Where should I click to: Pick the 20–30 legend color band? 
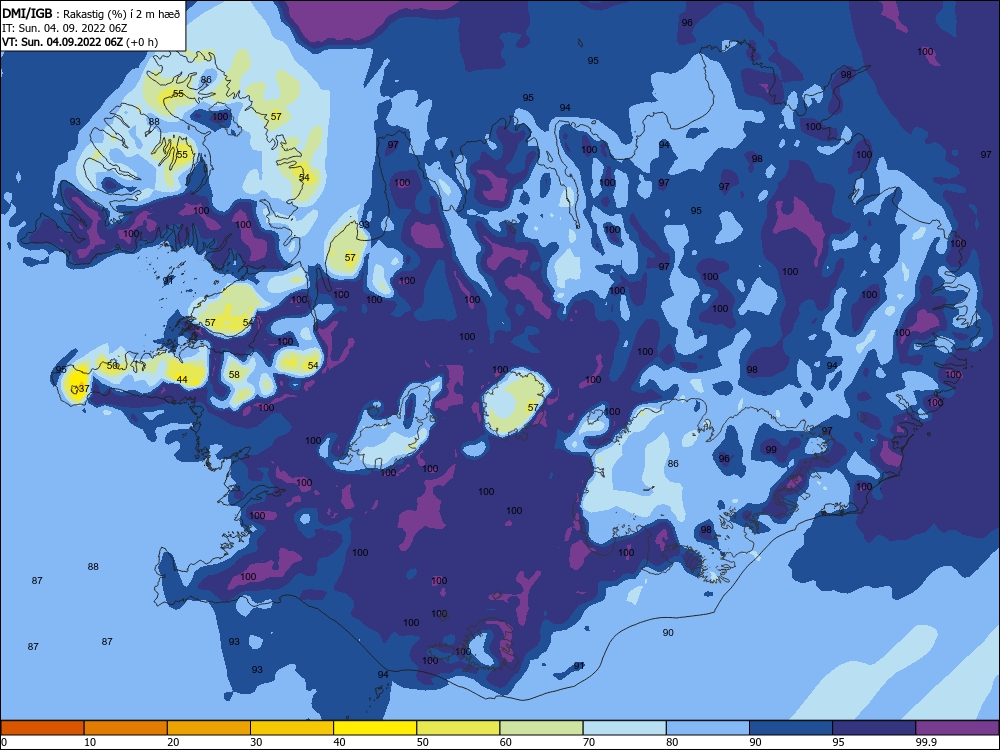click(x=209, y=728)
